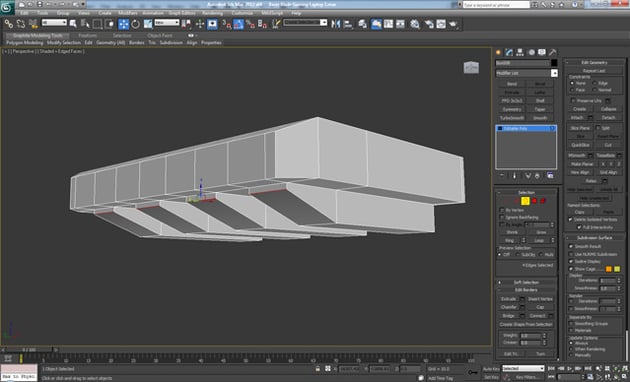Open the Rendering menu
This screenshot has height=382, width=630.
point(212,13)
